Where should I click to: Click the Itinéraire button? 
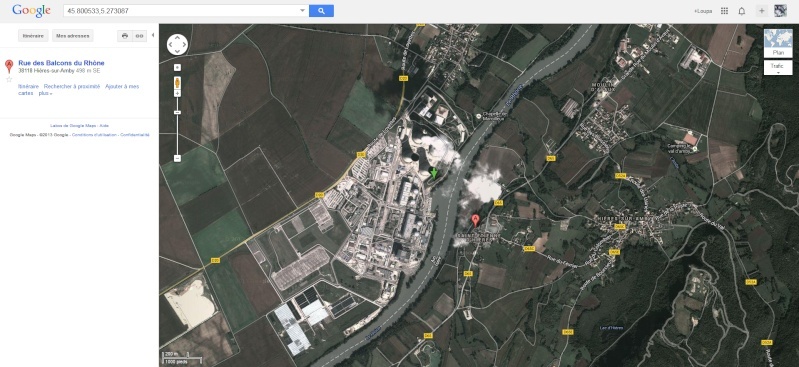(33, 36)
